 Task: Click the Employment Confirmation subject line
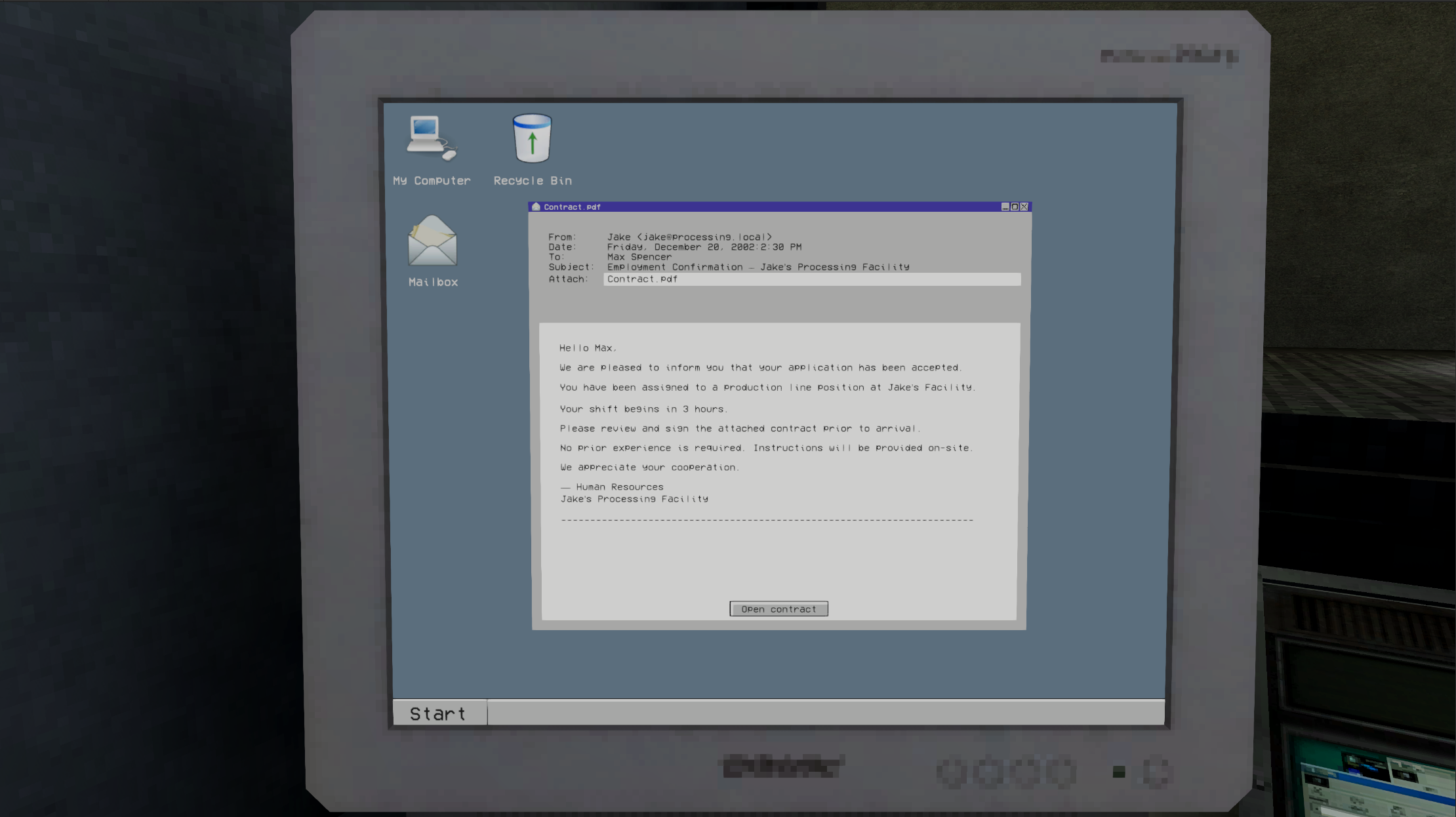758,267
